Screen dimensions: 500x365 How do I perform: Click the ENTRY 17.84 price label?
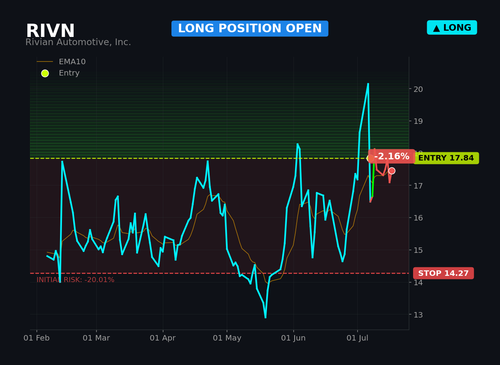click(446, 158)
